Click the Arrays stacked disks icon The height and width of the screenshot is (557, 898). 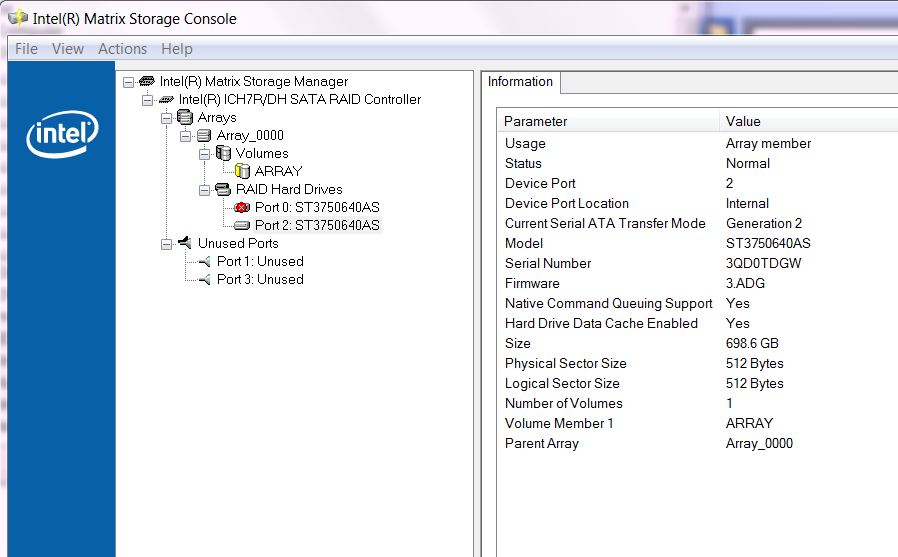tap(185, 117)
